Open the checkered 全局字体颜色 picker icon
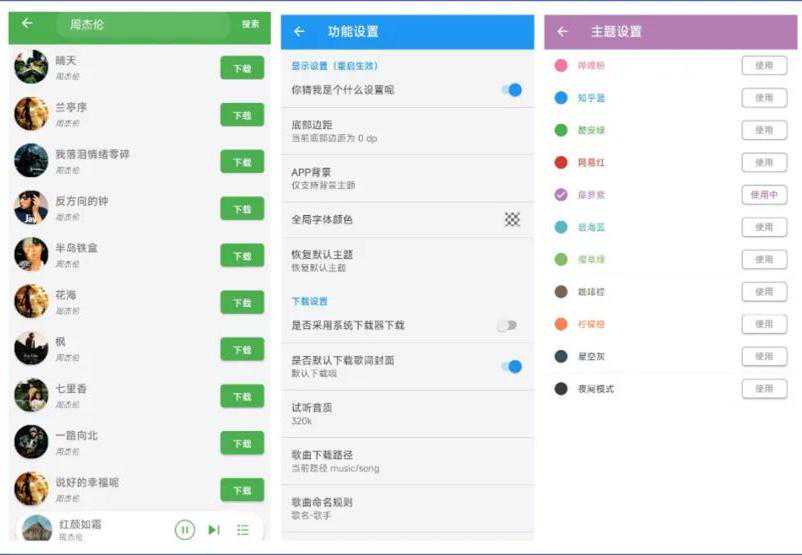Viewport: 802px width, 555px height. [512, 219]
